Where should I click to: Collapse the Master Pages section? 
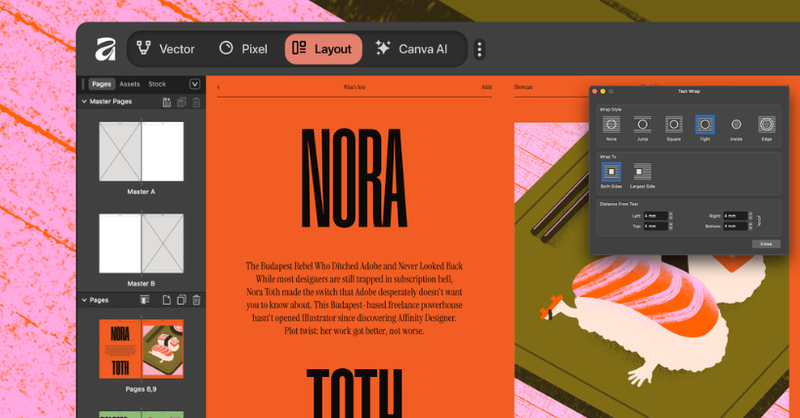click(85, 102)
